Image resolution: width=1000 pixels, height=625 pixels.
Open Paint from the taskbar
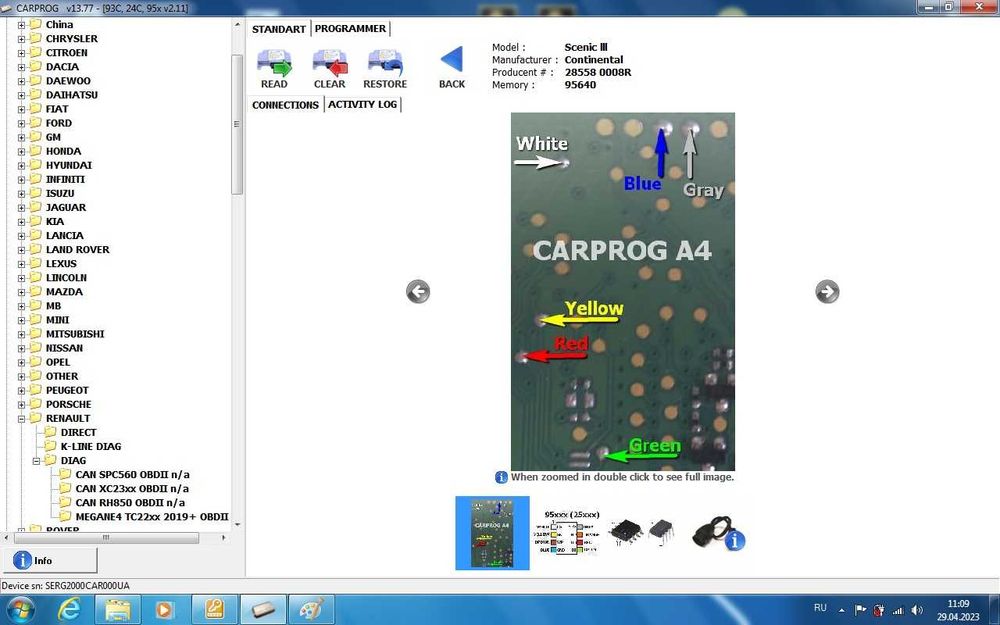pos(311,610)
